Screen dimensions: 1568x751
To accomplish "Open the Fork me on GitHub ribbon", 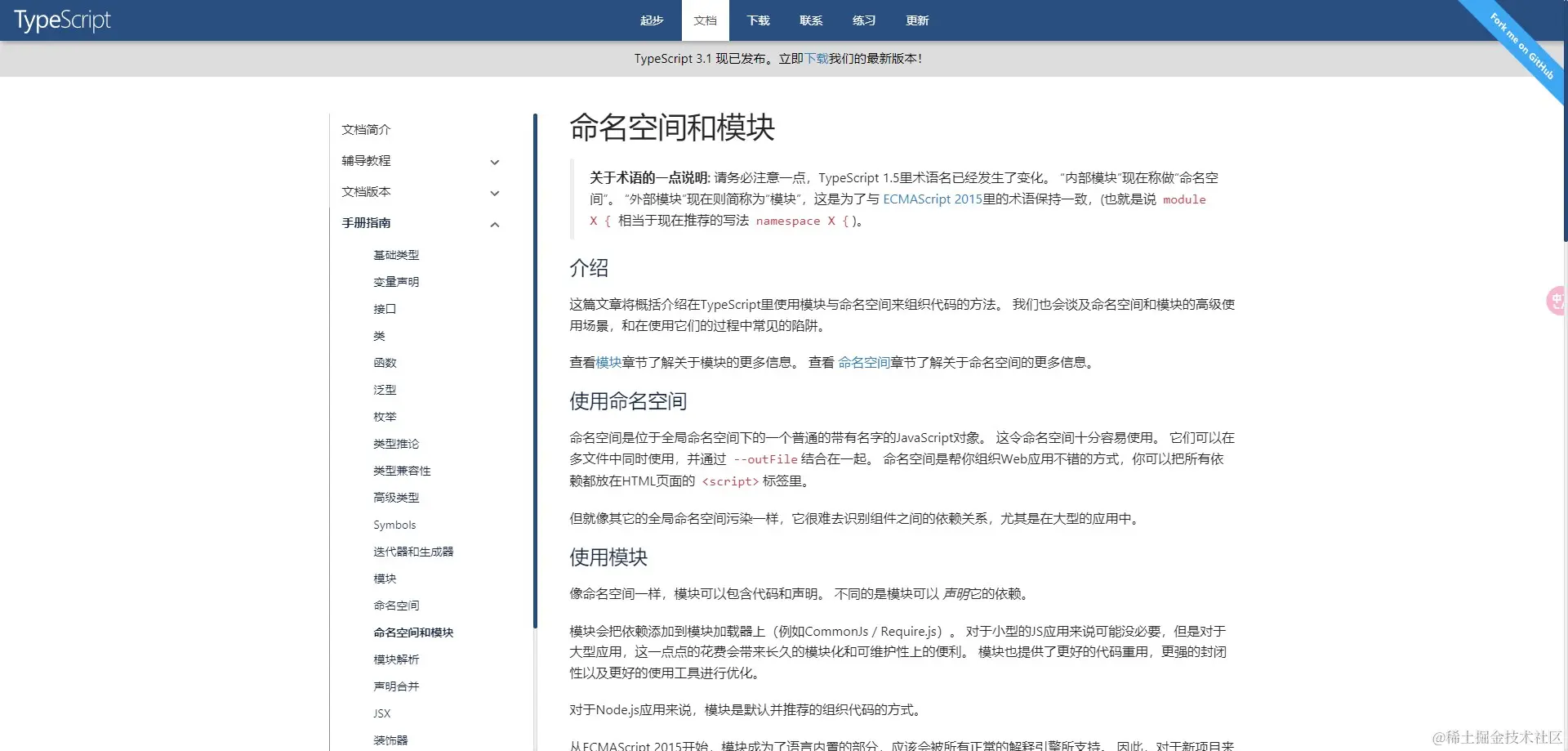I will click(1521, 46).
